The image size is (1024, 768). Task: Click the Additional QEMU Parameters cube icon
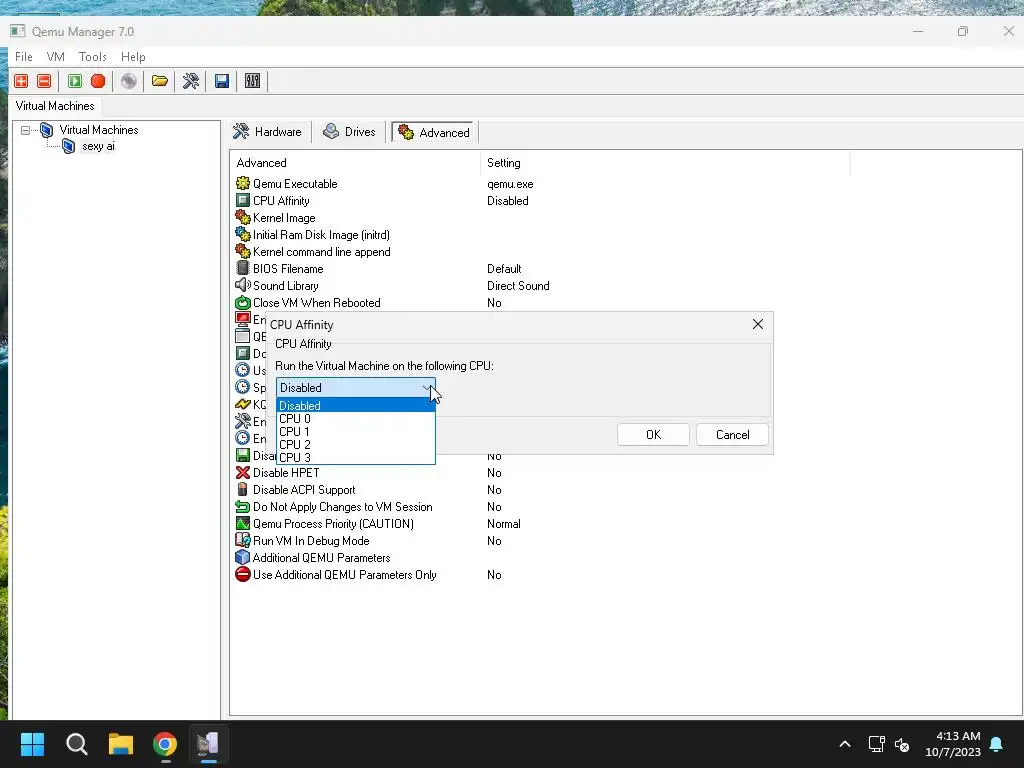coord(243,557)
